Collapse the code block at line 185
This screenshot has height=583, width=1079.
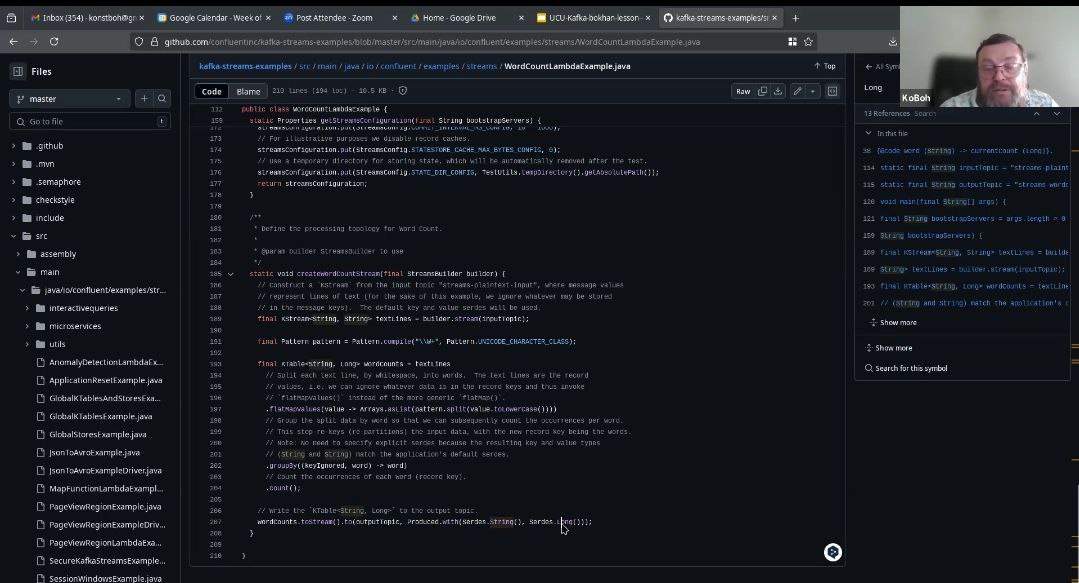click(231, 274)
